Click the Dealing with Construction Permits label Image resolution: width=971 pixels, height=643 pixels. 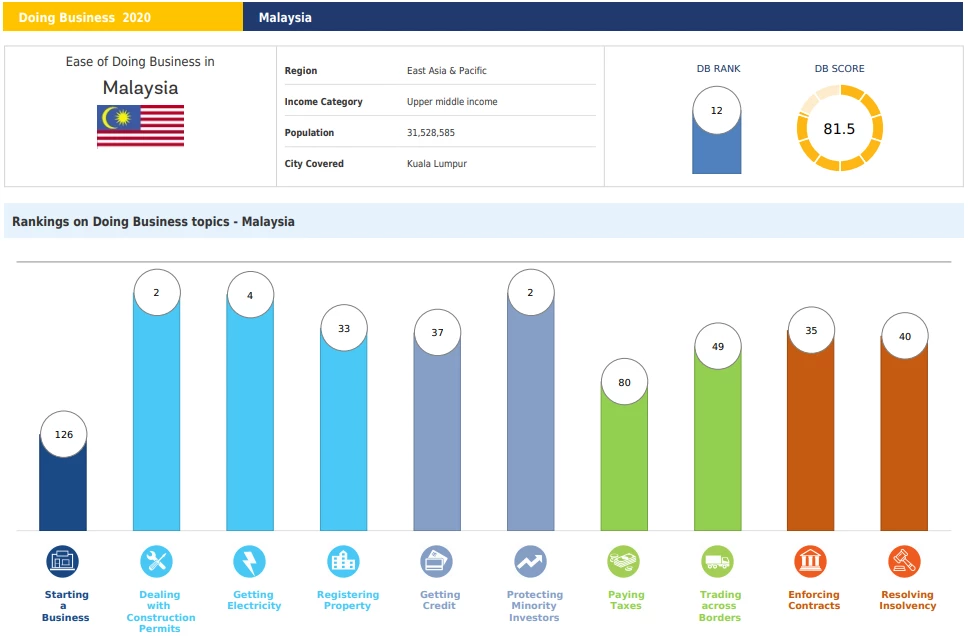point(160,611)
